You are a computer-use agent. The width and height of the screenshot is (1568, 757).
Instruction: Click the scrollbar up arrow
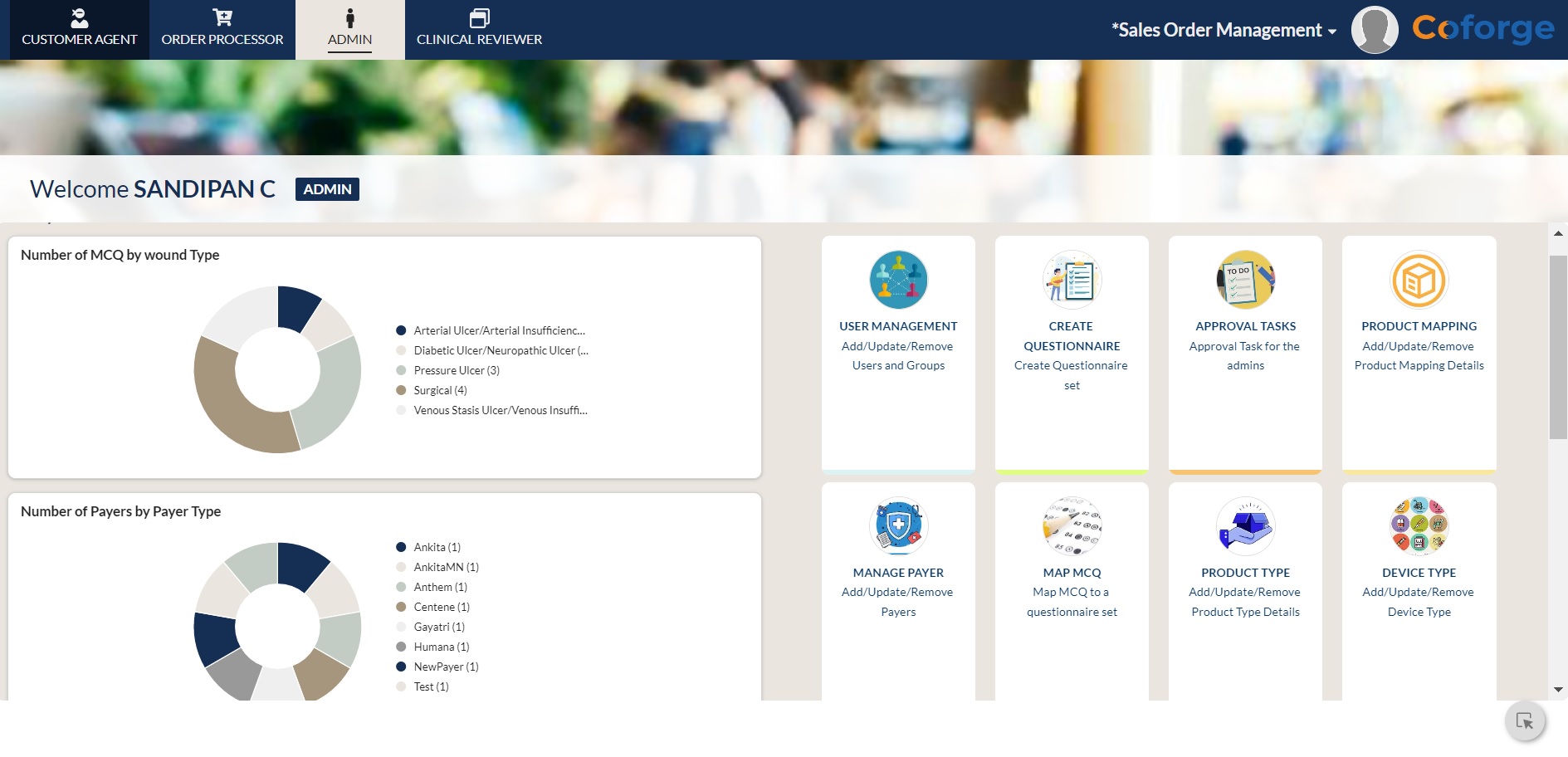pyautogui.click(x=1558, y=234)
